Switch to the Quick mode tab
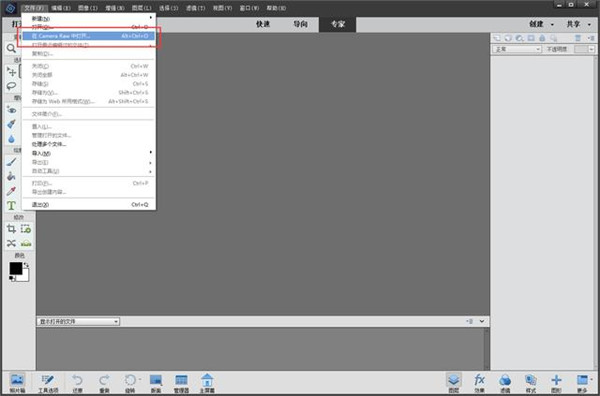The width and height of the screenshot is (600, 396). click(263, 24)
